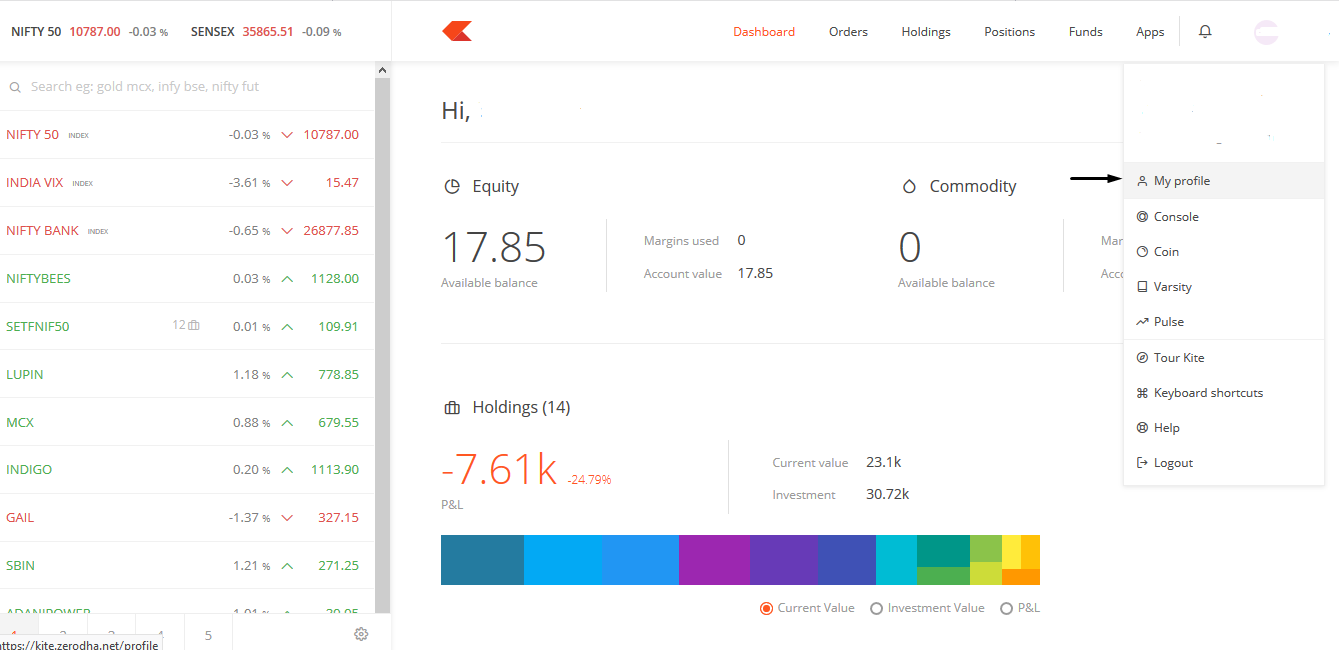Image resolution: width=1339 pixels, height=650 pixels.
Task: Click NIFTY 50 down chevron
Action: 287,135
